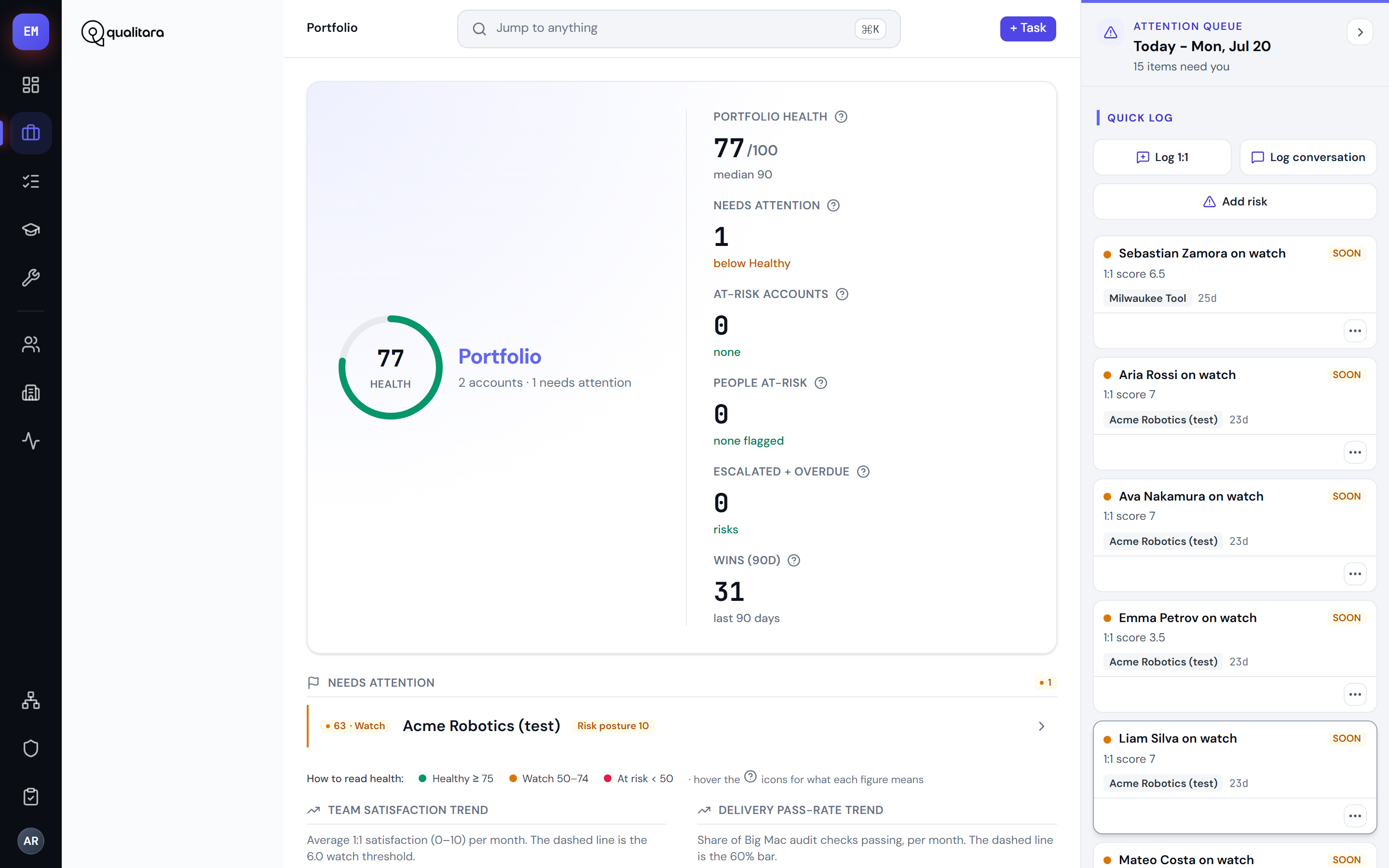Open the shield sidebar icon

pos(30,748)
